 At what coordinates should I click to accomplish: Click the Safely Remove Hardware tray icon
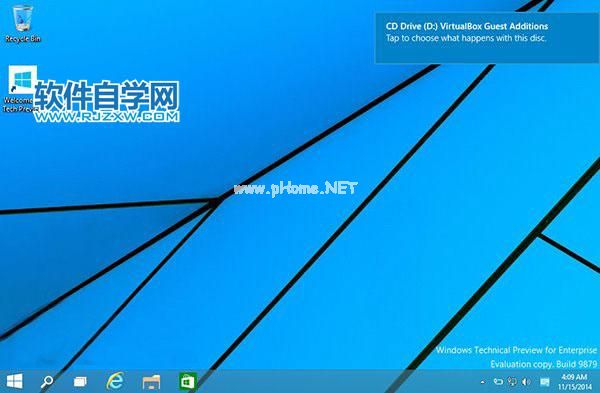498,382
